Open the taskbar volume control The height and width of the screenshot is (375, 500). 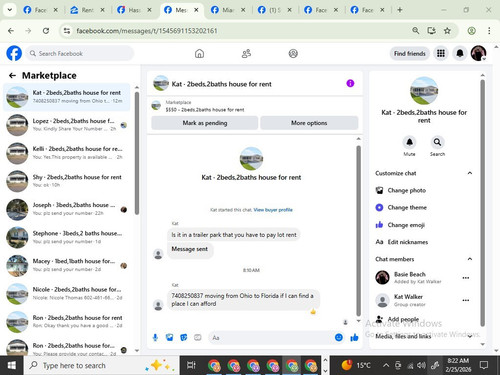[x=421, y=365]
